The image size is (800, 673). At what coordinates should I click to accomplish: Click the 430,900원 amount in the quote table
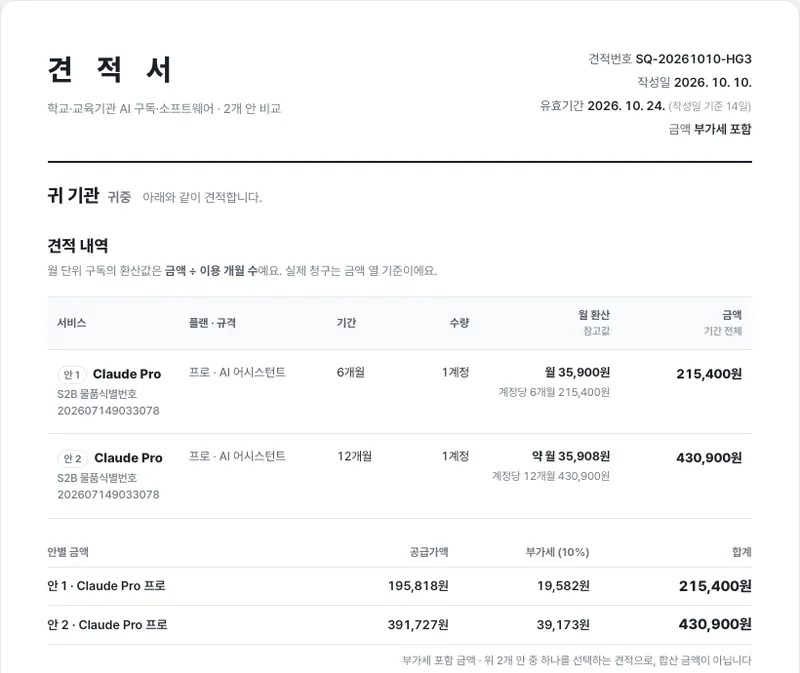(709, 458)
